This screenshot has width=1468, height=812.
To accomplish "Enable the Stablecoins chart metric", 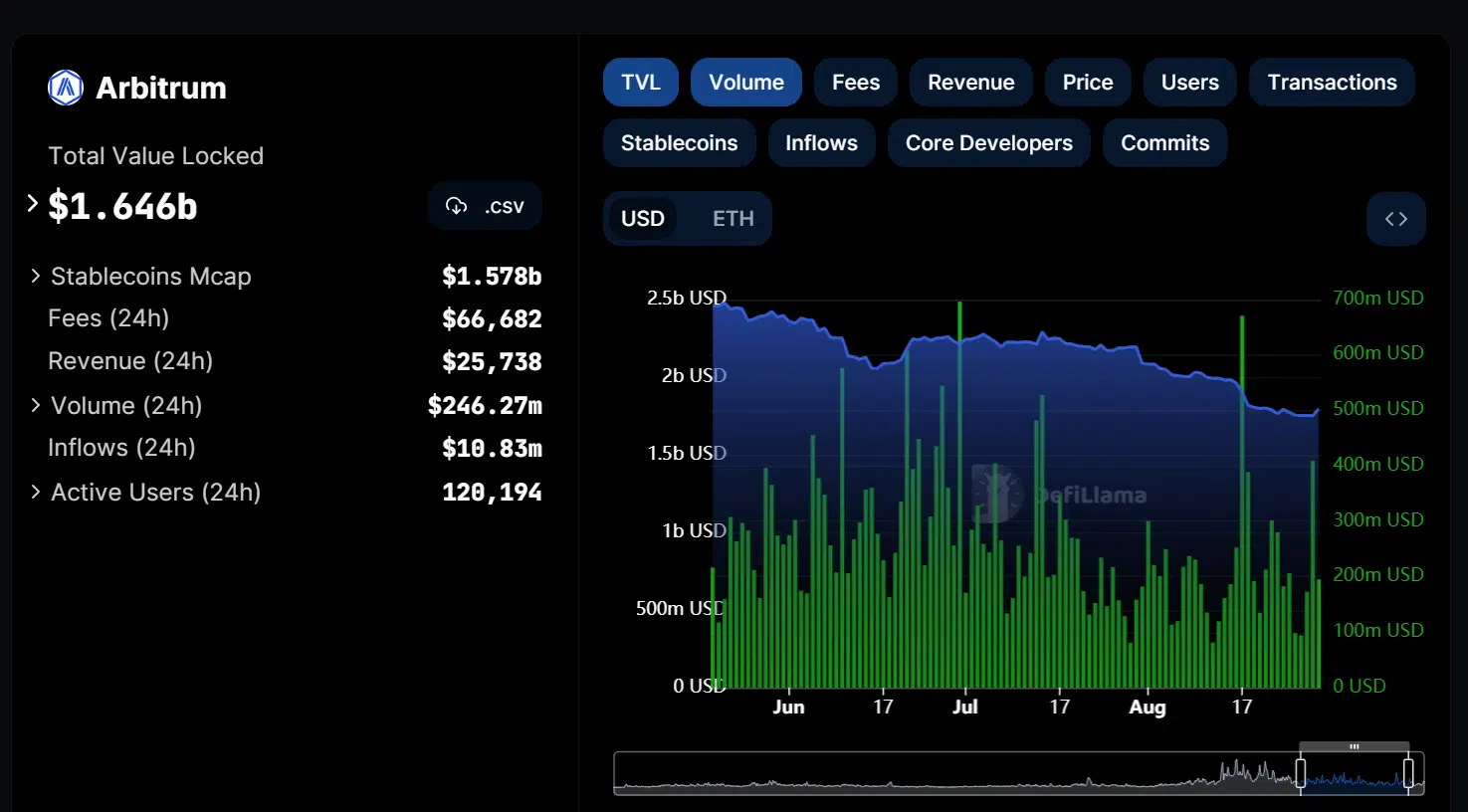I will pyautogui.click(x=680, y=143).
